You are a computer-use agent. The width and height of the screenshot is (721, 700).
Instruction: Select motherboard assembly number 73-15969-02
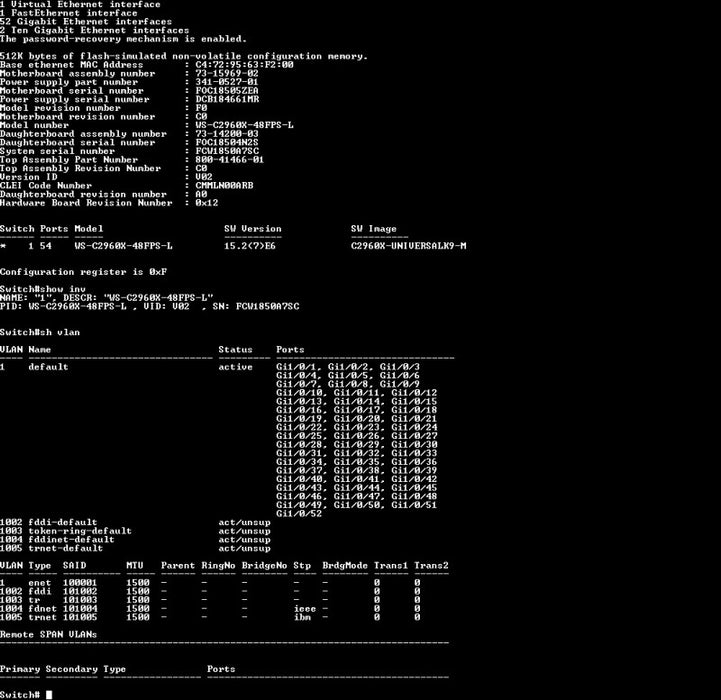(x=227, y=74)
